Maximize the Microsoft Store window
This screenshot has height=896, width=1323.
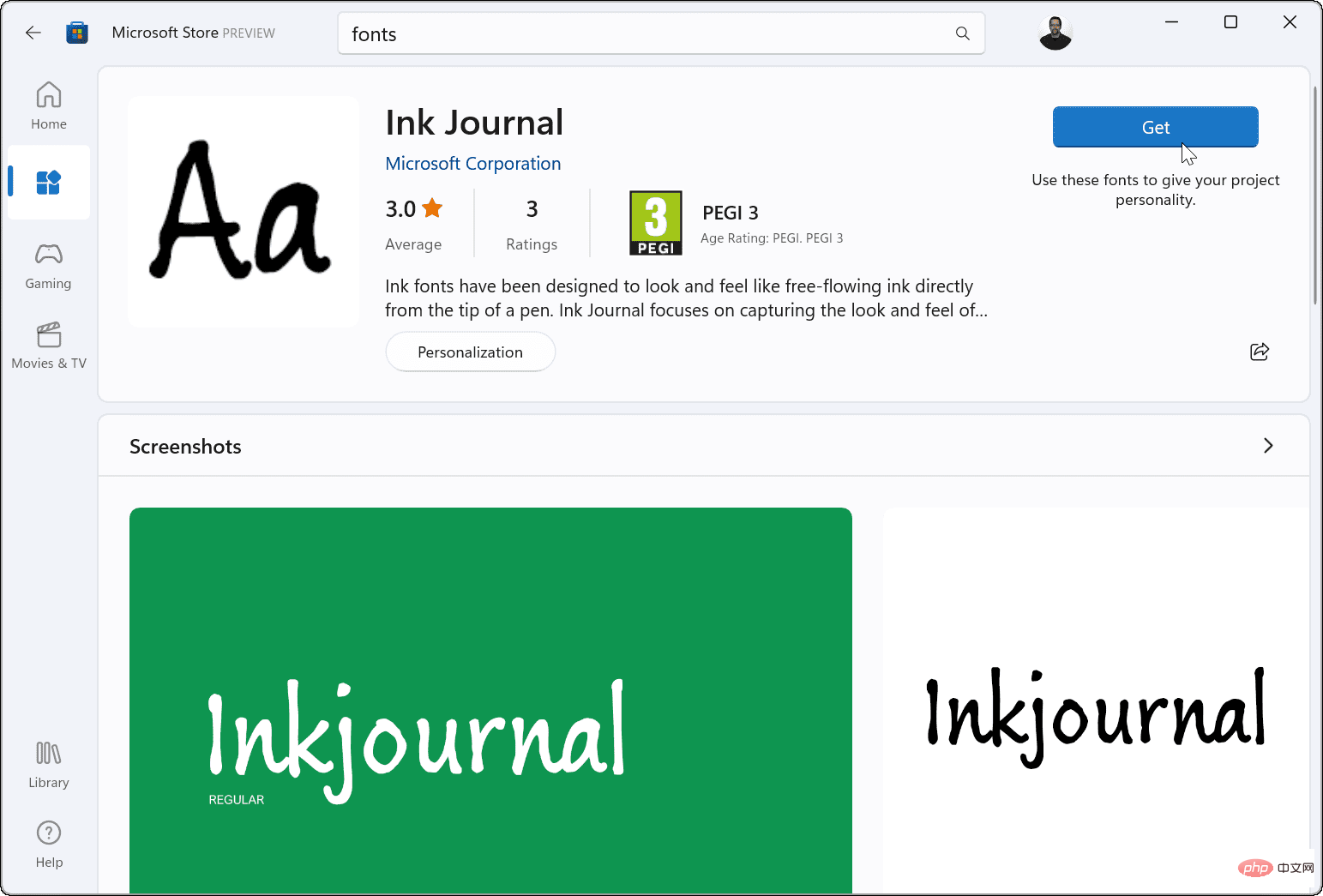[1230, 22]
